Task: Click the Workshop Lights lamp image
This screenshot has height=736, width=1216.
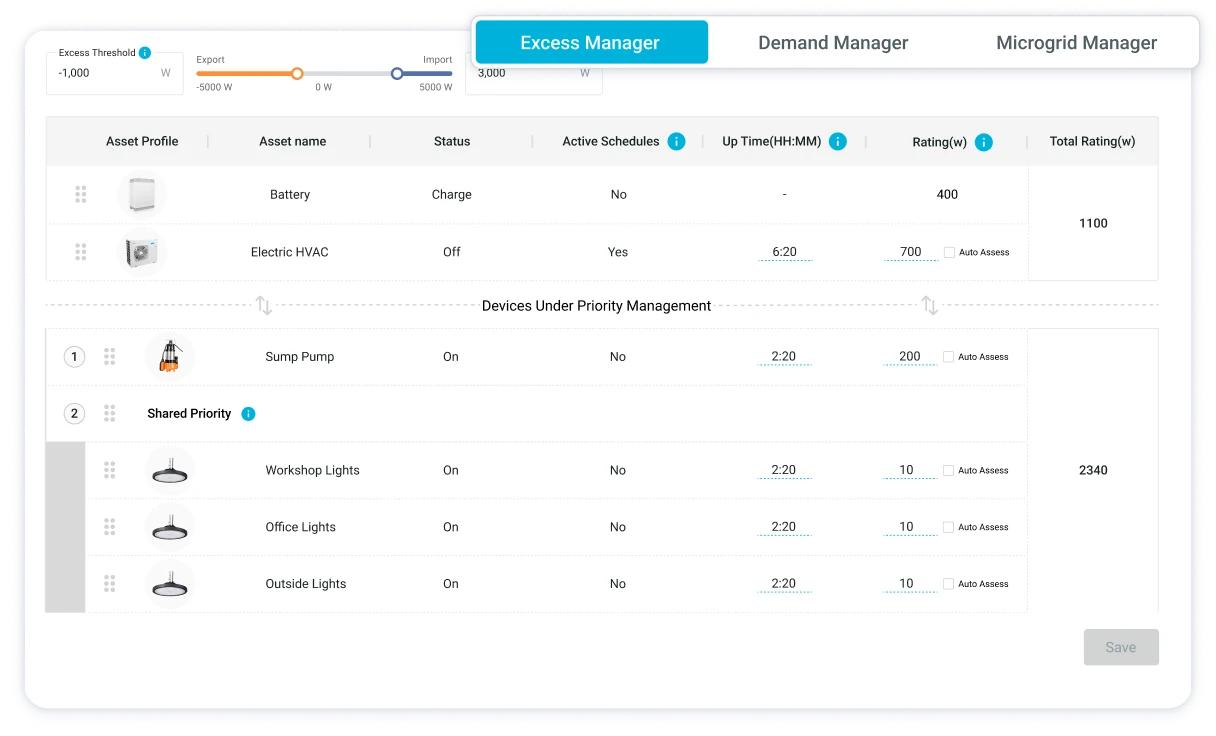Action: (170, 471)
